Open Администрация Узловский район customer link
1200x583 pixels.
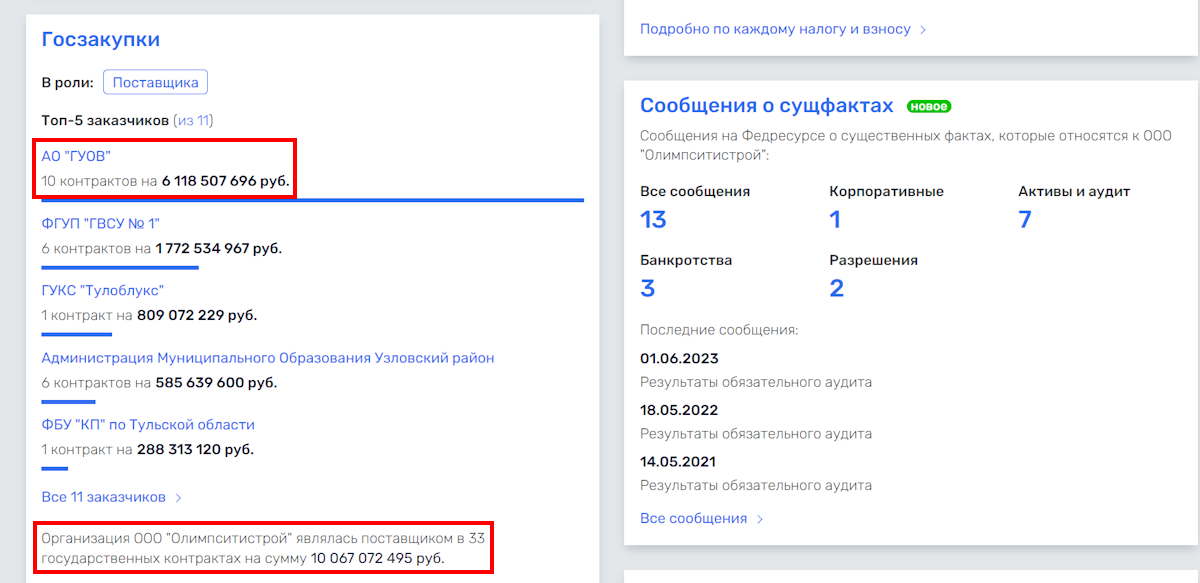pyautogui.click(x=268, y=358)
